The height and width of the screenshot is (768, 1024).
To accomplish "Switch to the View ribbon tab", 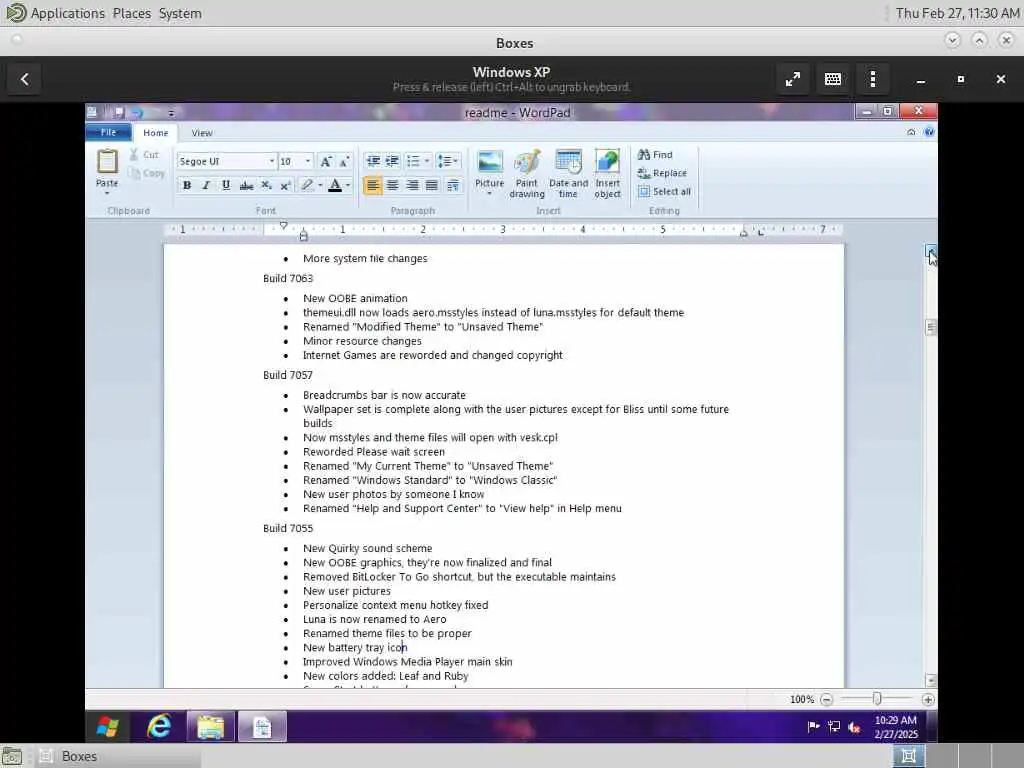I will click(x=202, y=133).
